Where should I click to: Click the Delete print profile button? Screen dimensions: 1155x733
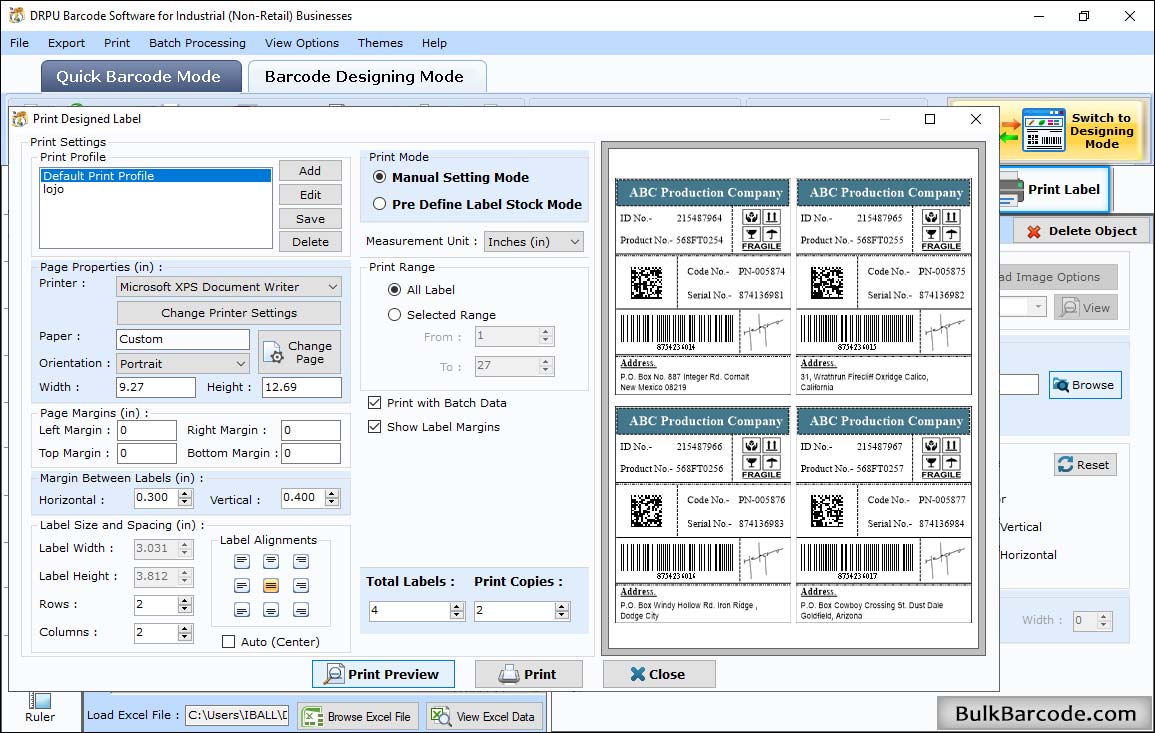pos(310,242)
